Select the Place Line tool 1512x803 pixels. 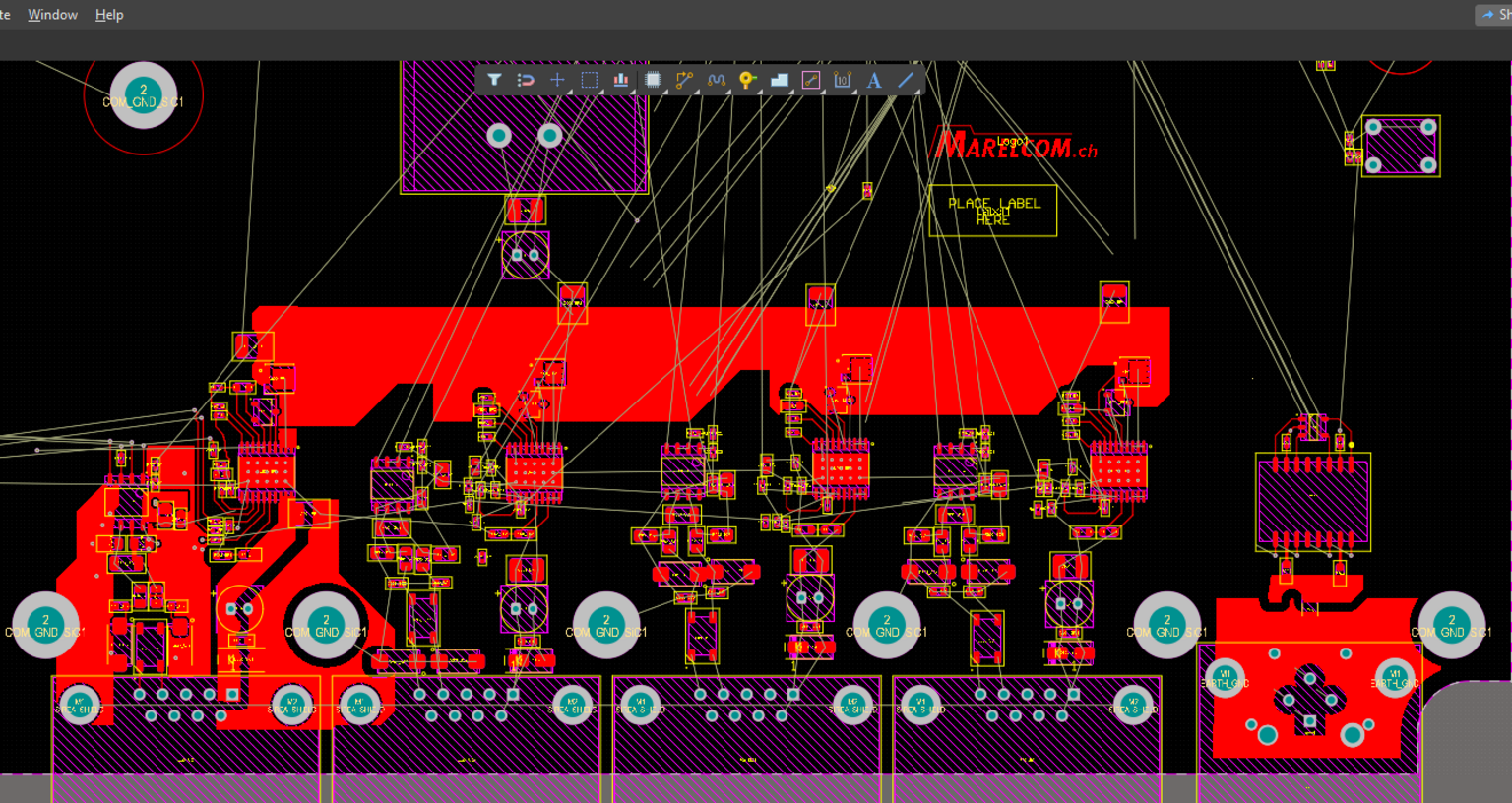pos(906,80)
